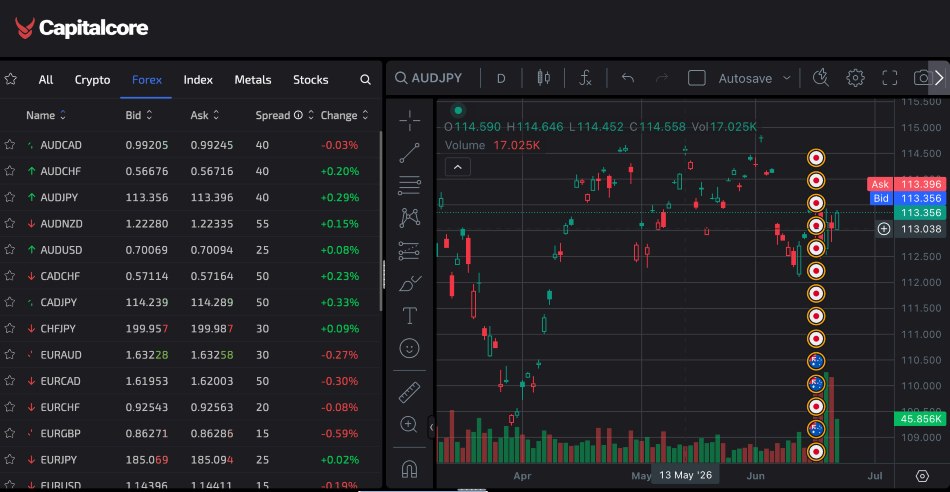Open the candlestick chart style menu
The height and width of the screenshot is (492, 950).
pyautogui.click(x=543, y=78)
